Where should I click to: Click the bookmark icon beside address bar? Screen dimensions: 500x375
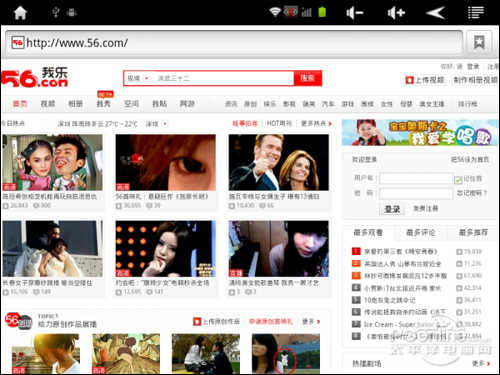point(479,42)
